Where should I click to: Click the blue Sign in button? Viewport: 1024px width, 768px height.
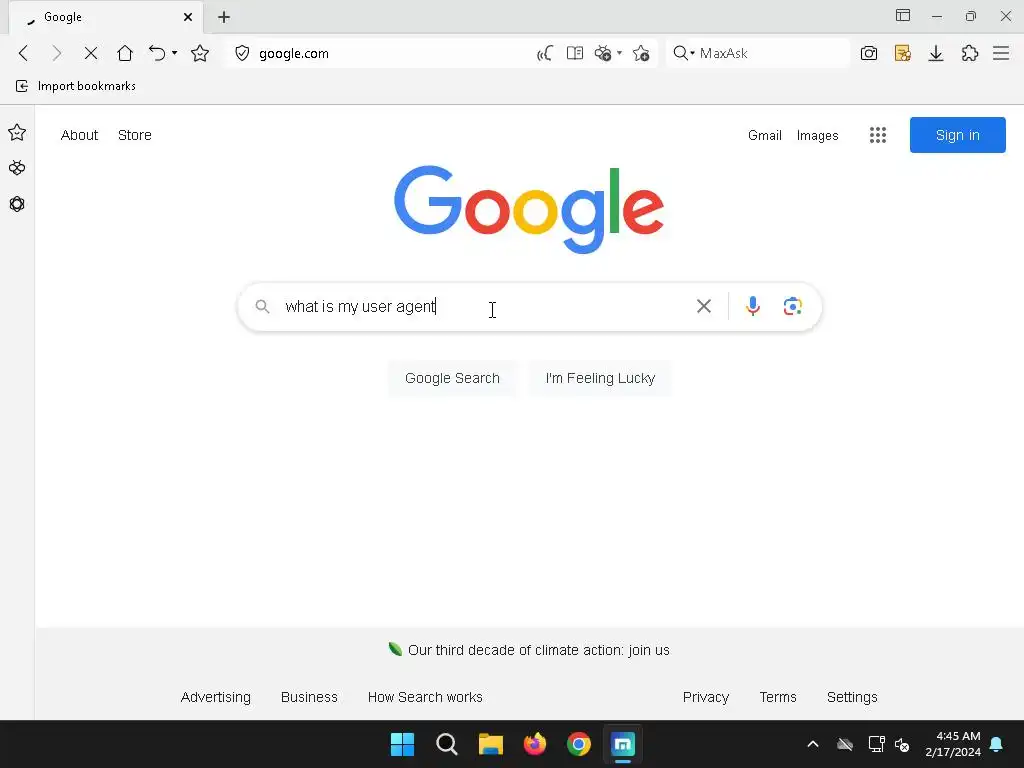coord(957,135)
